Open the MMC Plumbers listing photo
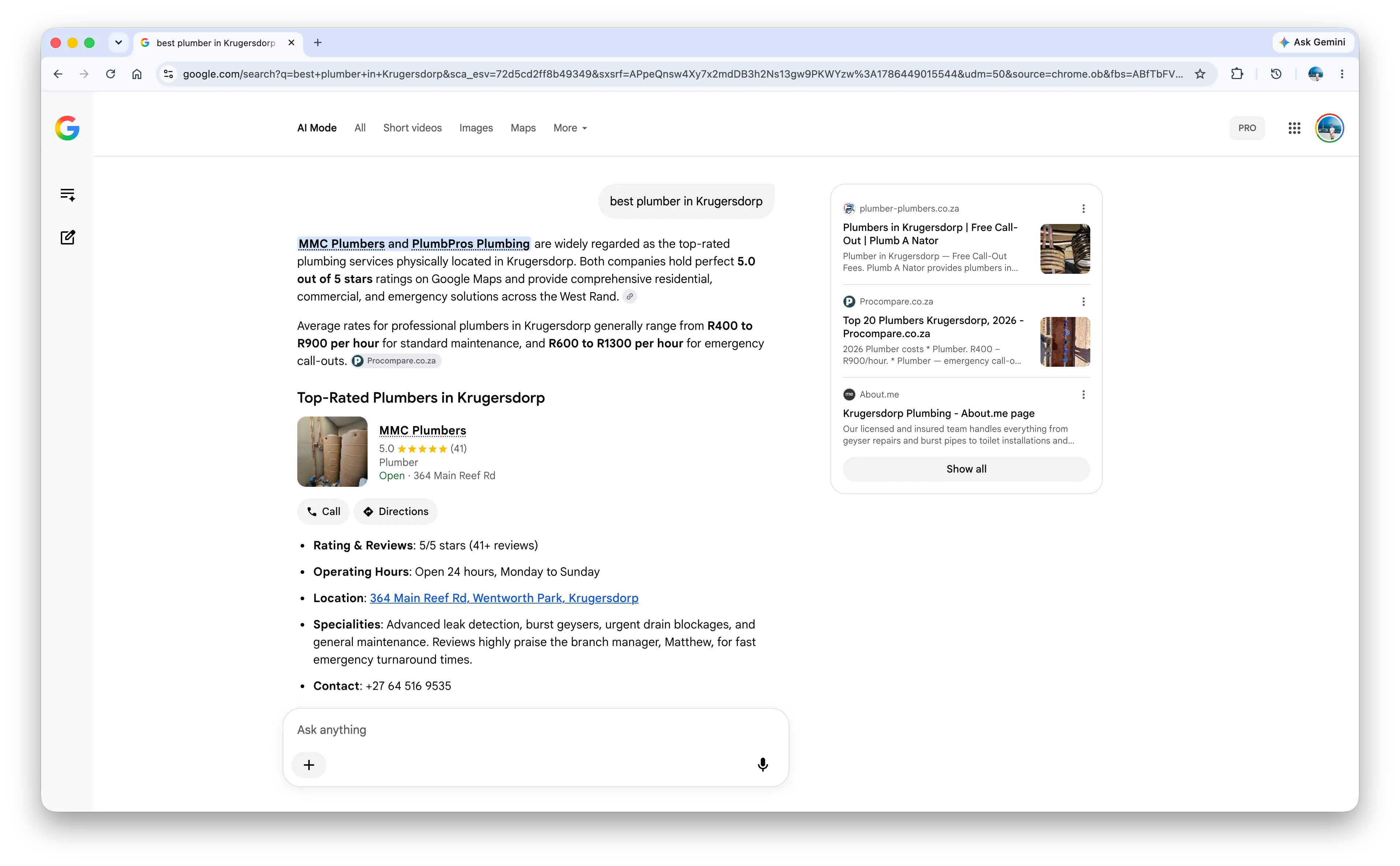1400x866 pixels. tap(332, 451)
